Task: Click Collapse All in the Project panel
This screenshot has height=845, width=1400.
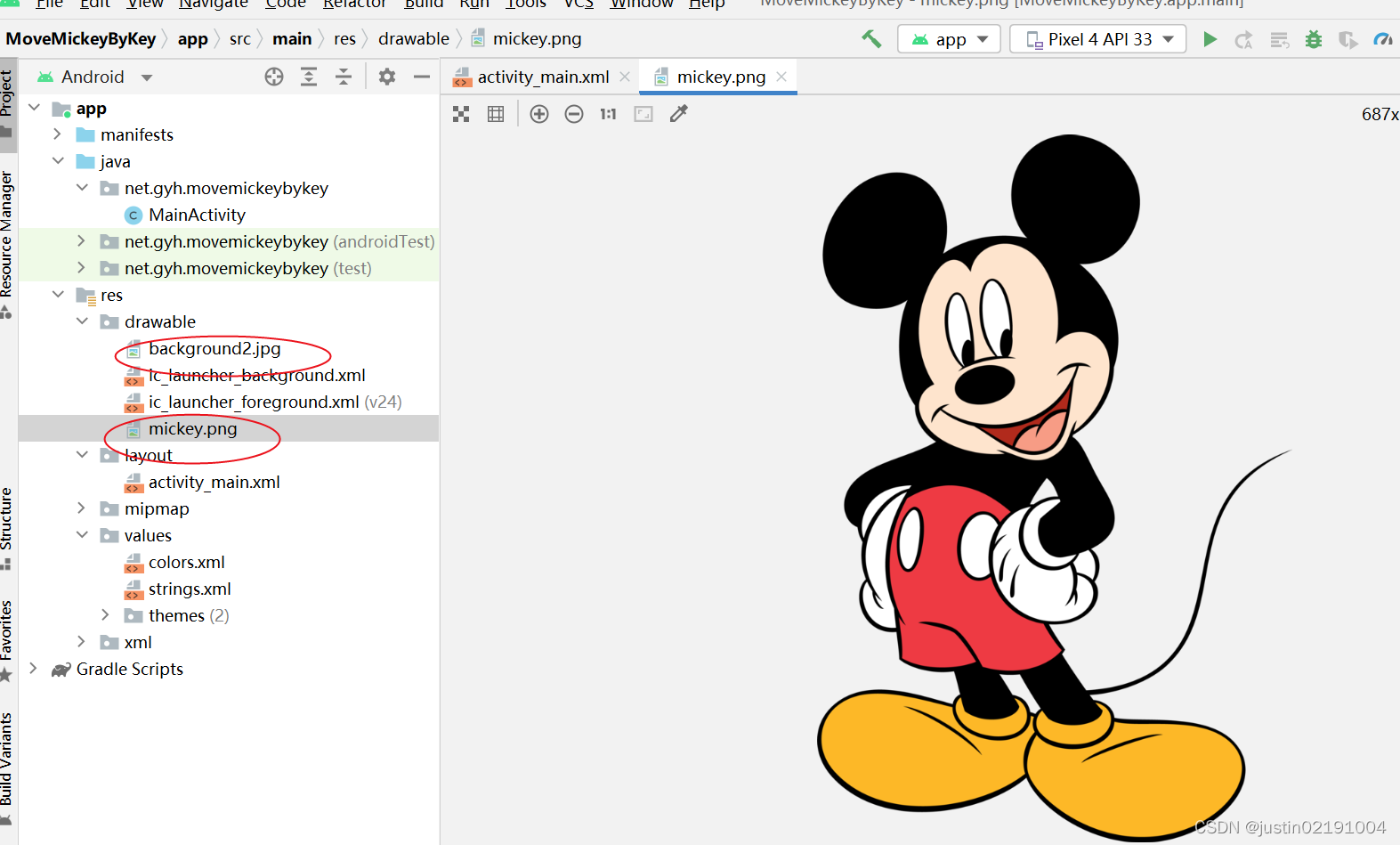Action: [344, 77]
